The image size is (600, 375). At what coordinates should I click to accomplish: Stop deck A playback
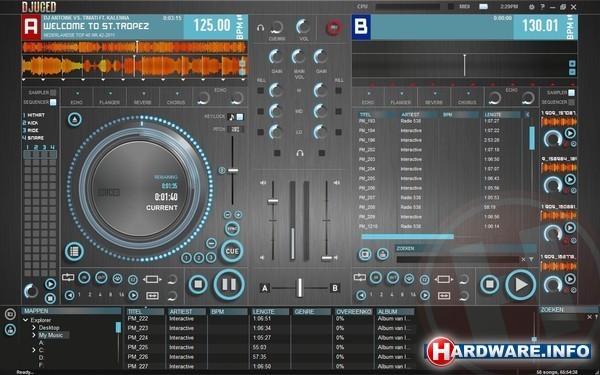point(198,285)
